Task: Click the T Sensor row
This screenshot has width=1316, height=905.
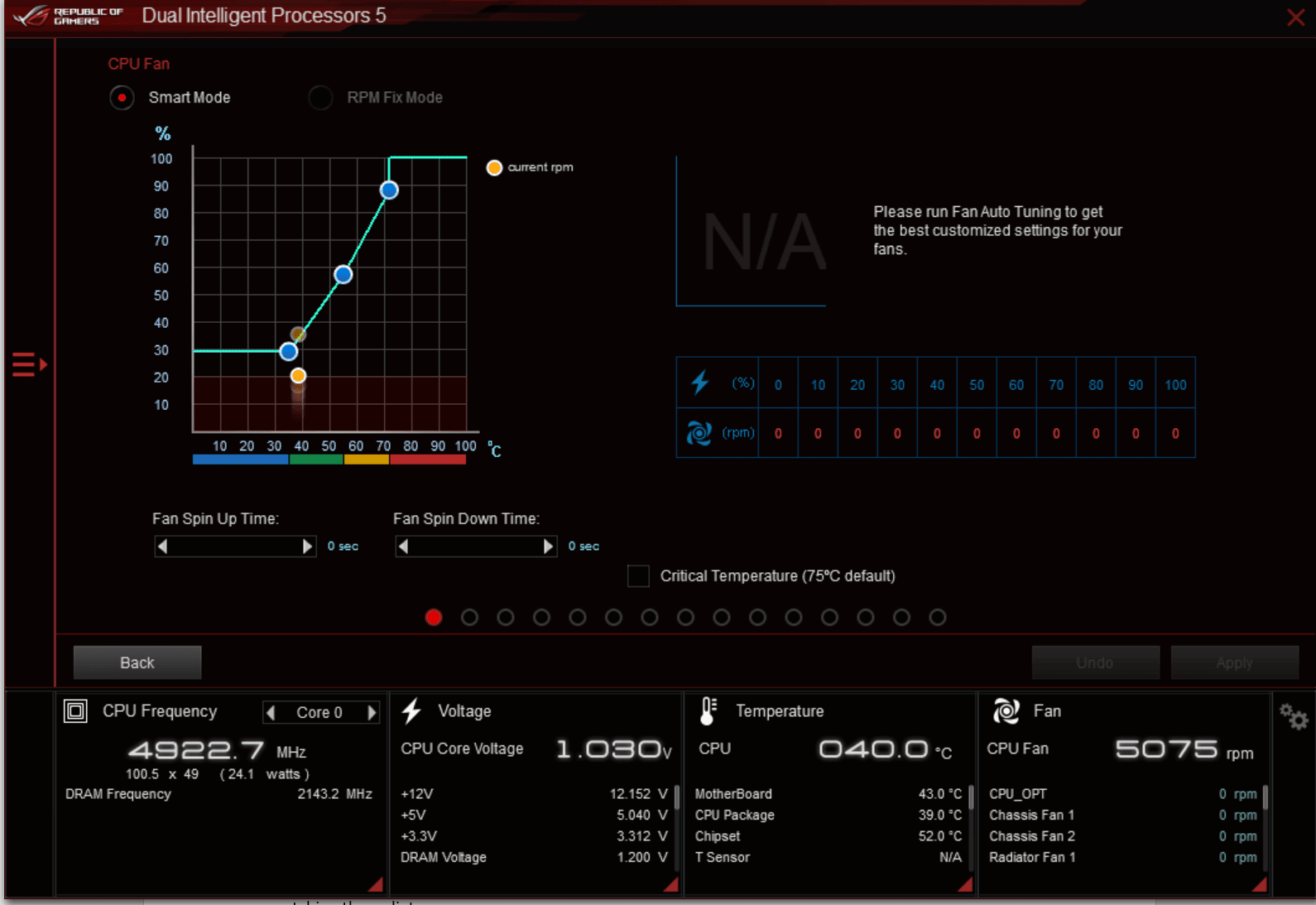Action: [829, 857]
